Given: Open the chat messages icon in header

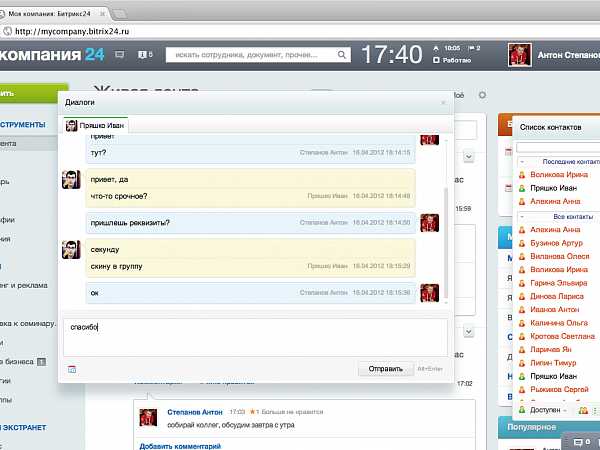Looking at the screenshot, I should tap(120, 54).
